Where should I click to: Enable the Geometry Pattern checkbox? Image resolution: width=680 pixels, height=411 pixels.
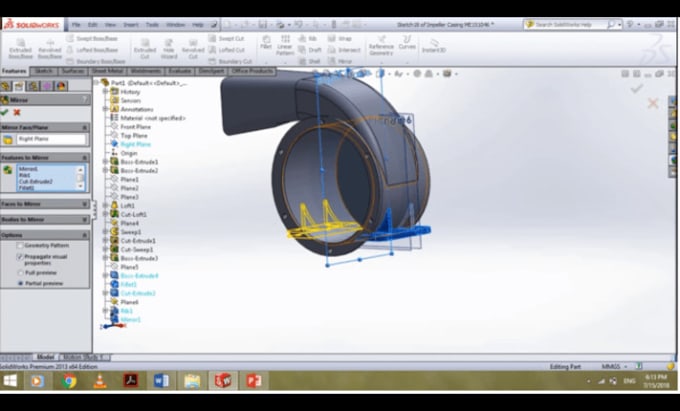(20, 245)
